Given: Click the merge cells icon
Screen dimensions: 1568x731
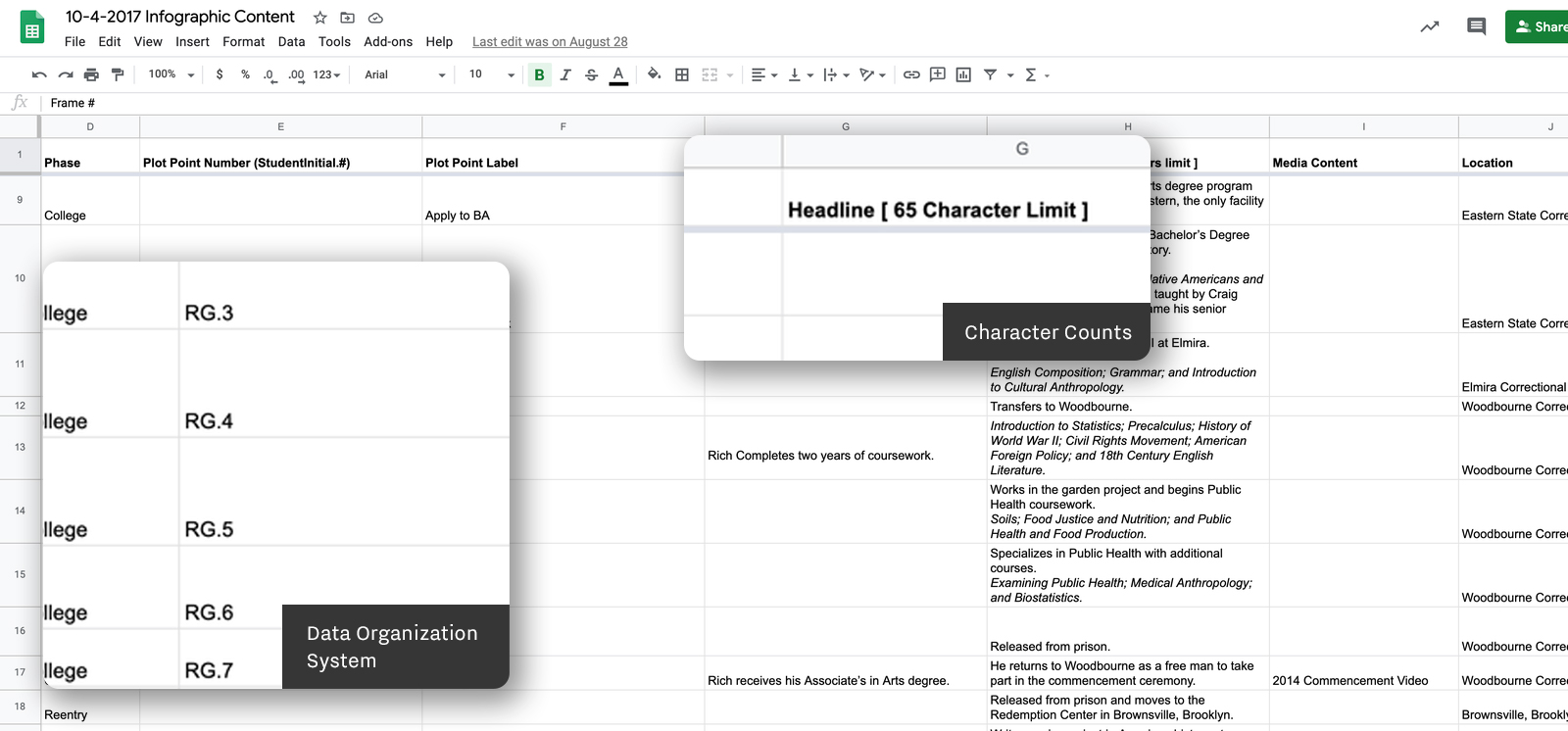Looking at the screenshot, I should click(710, 74).
